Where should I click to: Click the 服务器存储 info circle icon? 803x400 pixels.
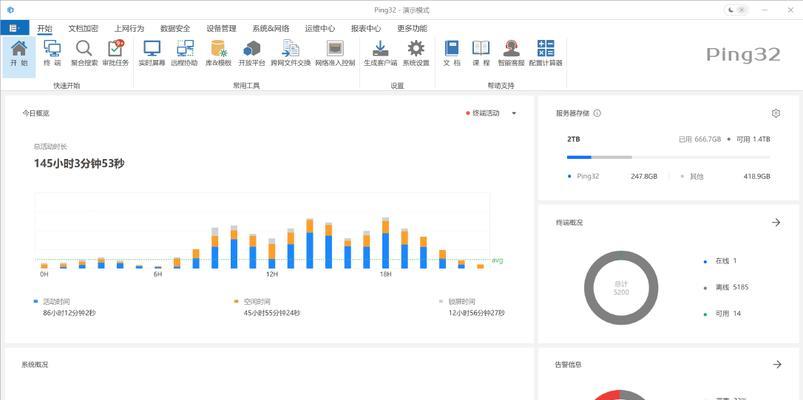pyautogui.click(x=597, y=113)
